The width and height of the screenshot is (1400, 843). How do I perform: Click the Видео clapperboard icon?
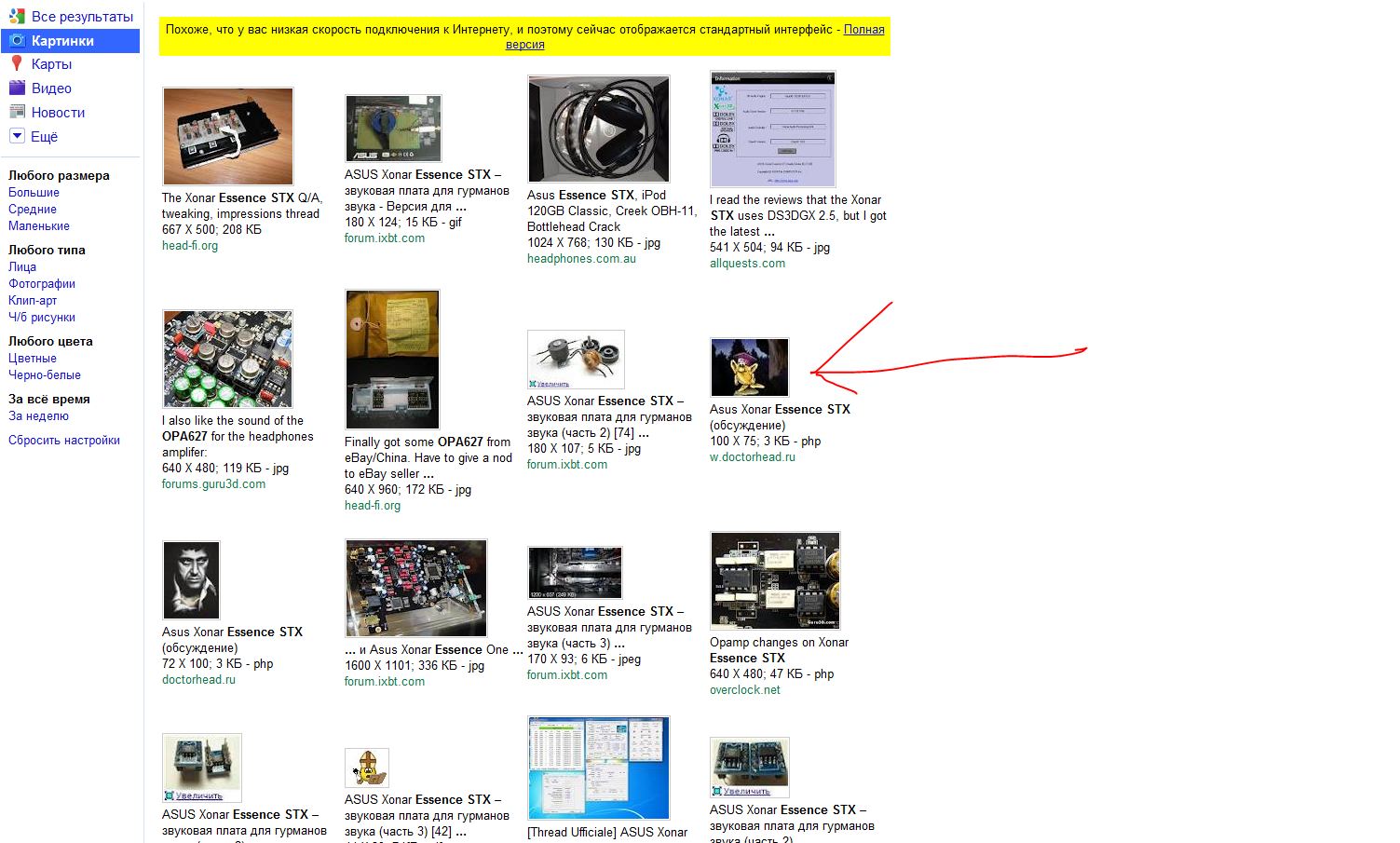[x=17, y=88]
